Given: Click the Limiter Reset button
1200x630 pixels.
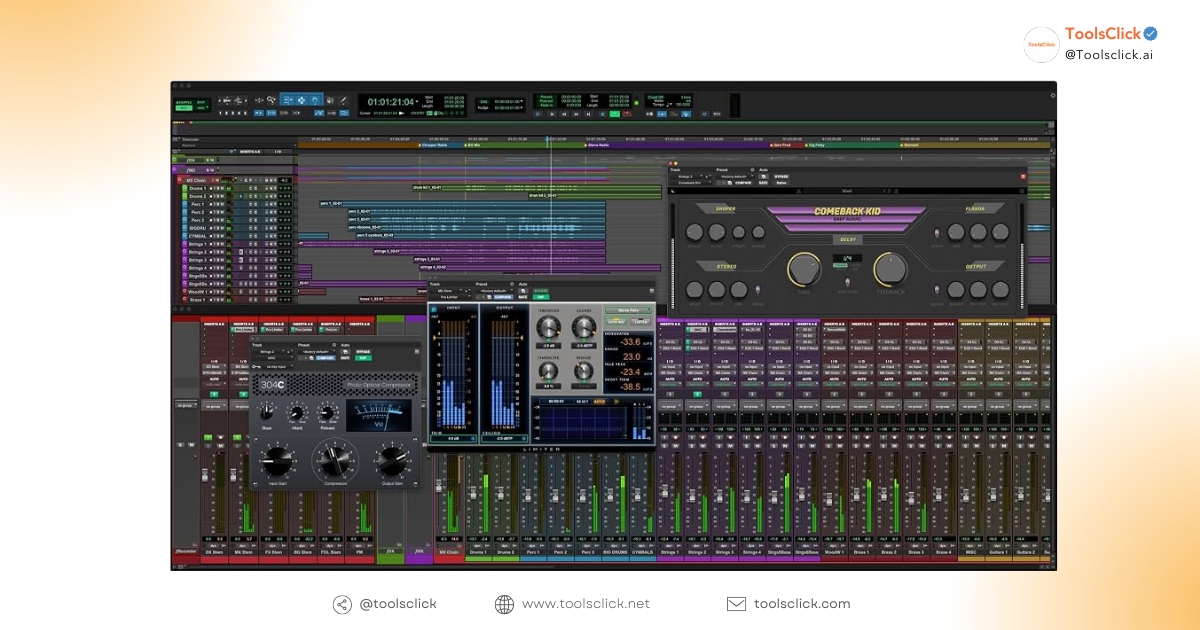Looking at the screenshot, I should (x=582, y=401).
